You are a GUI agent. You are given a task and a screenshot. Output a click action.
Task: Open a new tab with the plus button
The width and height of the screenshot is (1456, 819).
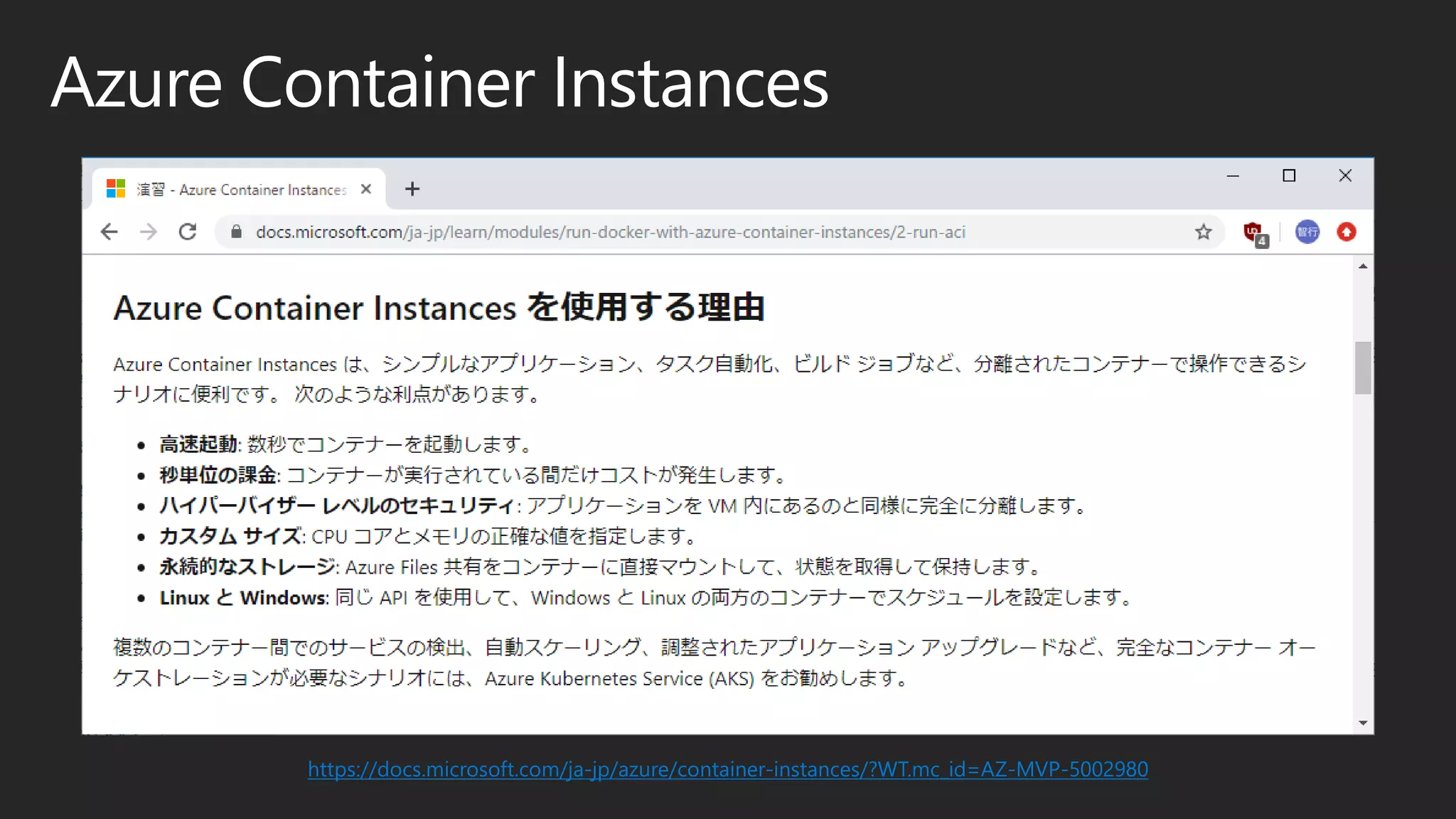coord(412,189)
